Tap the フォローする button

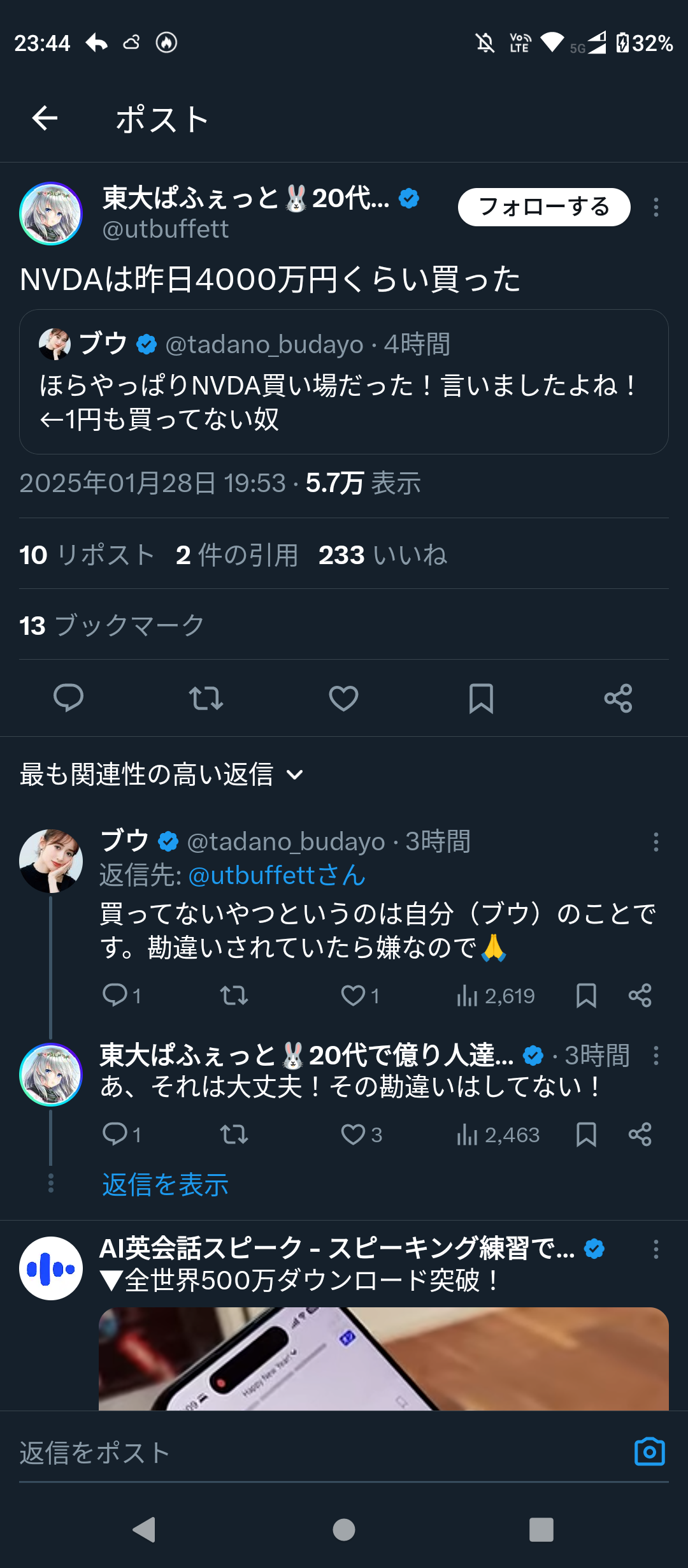(544, 207)
